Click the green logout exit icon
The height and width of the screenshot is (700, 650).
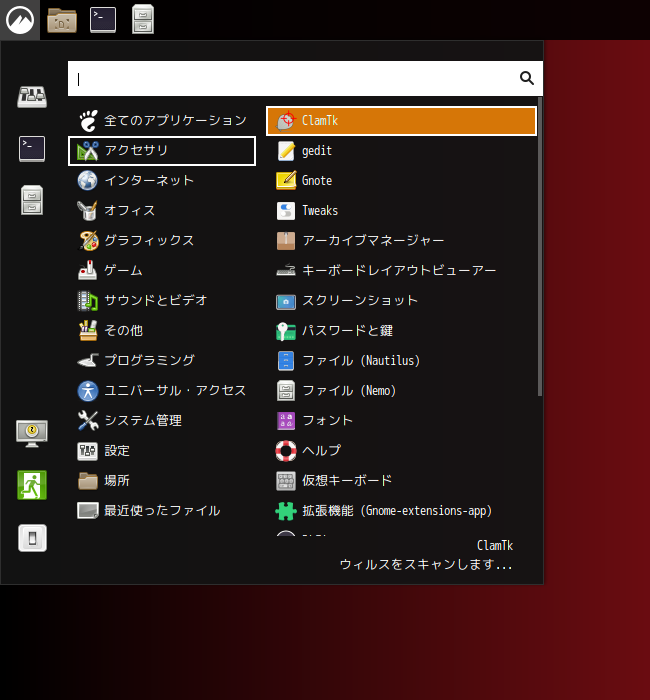32,485
